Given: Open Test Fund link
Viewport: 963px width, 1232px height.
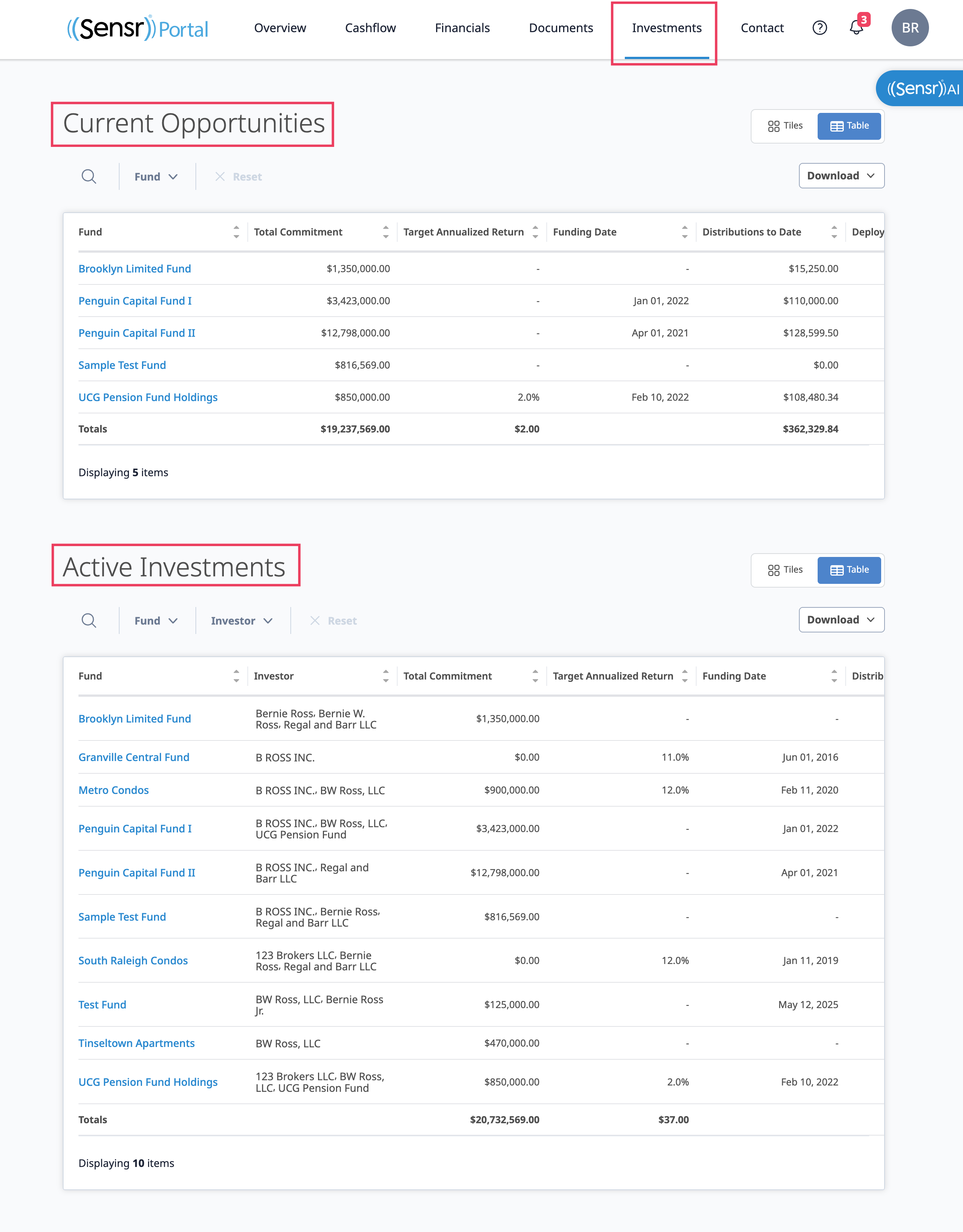Looking at the screenshot, I should coord(102,1004).
